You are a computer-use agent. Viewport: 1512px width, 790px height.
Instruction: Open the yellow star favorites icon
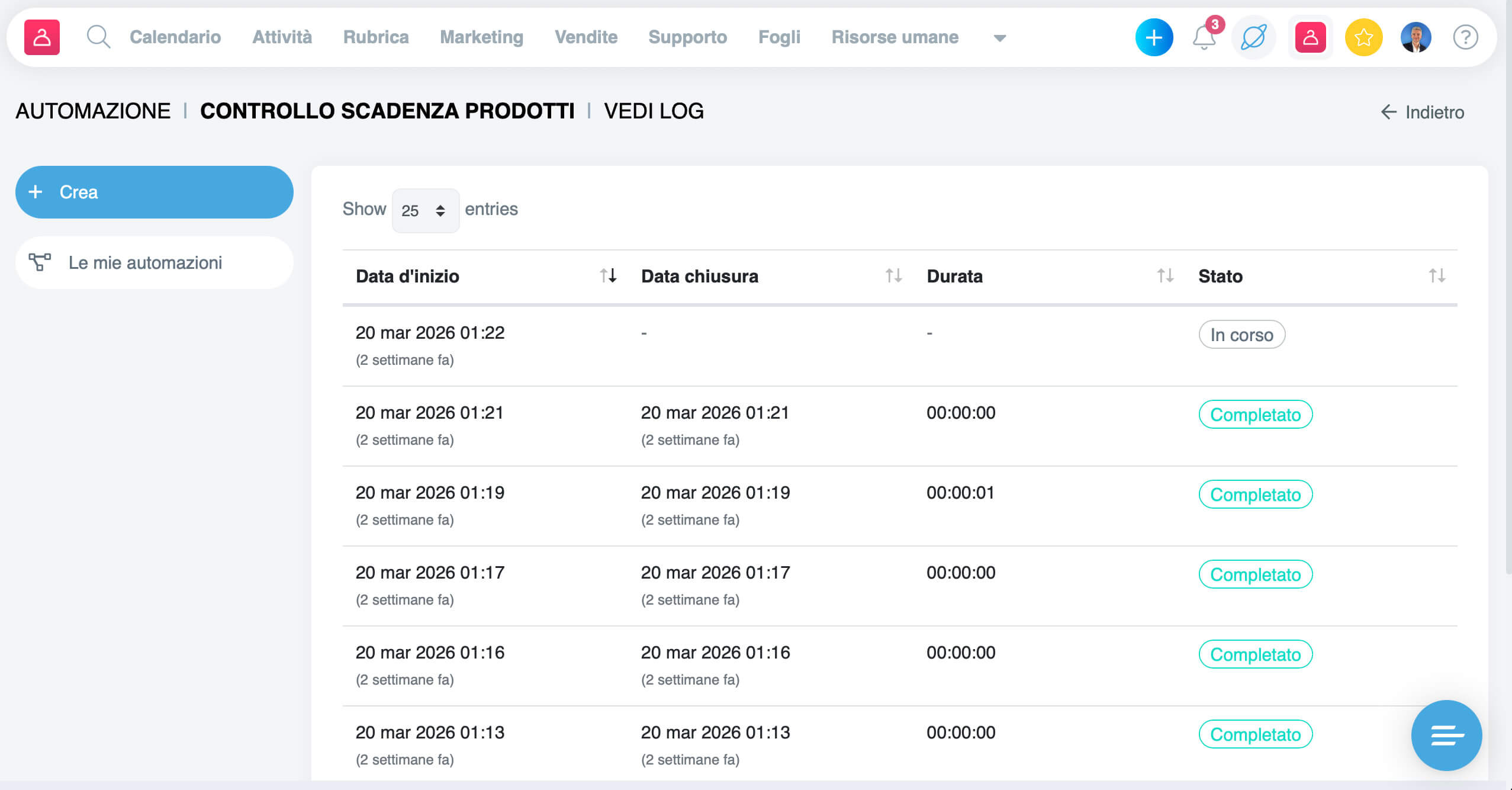click(1363, 37)
